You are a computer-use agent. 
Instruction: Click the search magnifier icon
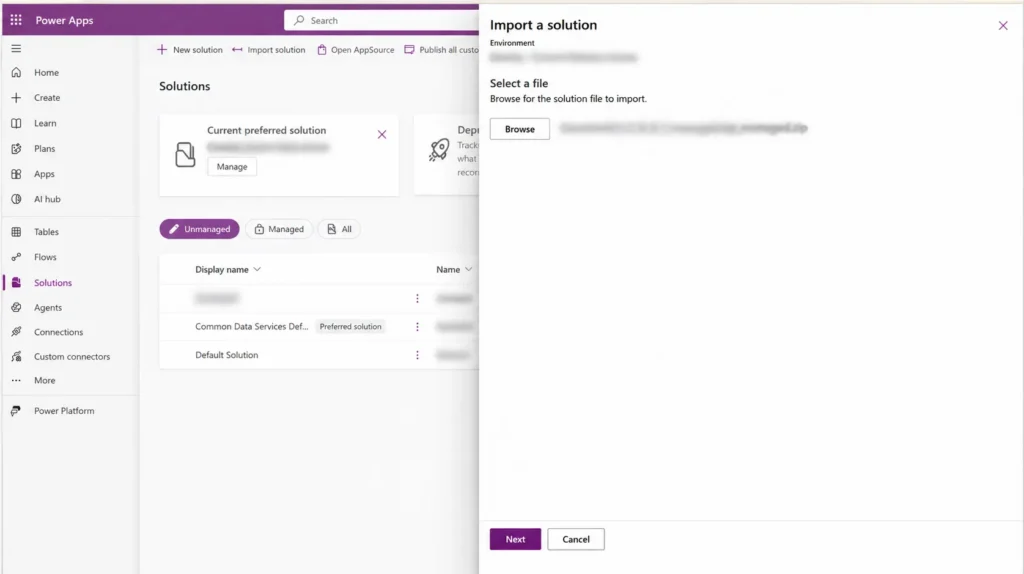pos(299,20)
